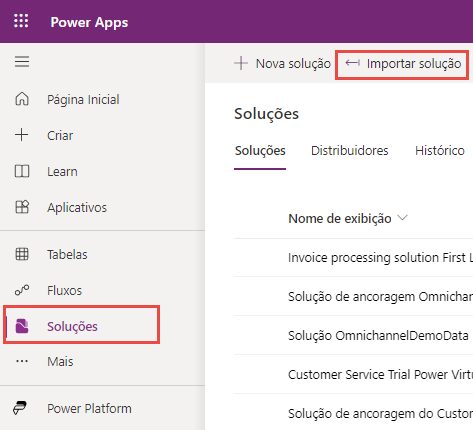This screenshot has height=430, width=473.
Task: Click the Power Apps title
Action: click(89, 22)
